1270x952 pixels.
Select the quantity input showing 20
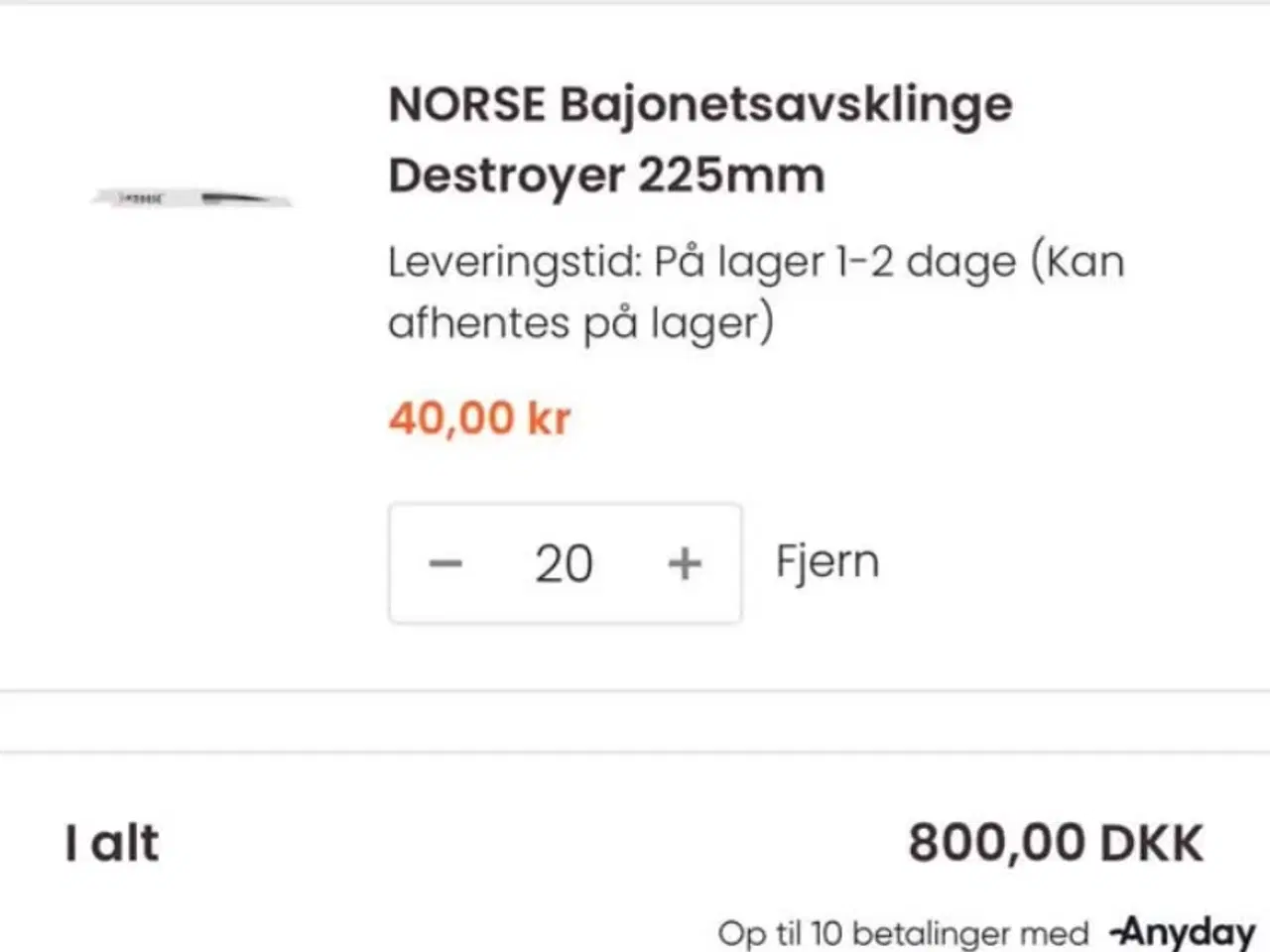(564, 562)
